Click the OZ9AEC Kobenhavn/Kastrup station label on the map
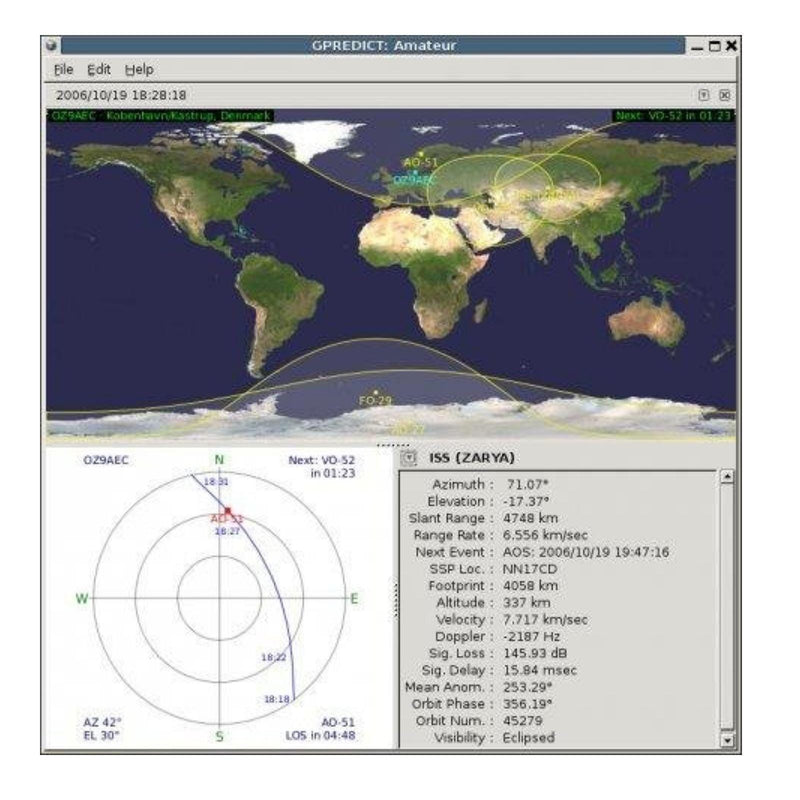This screenshot has width=800, height=800. coord(161,116)
